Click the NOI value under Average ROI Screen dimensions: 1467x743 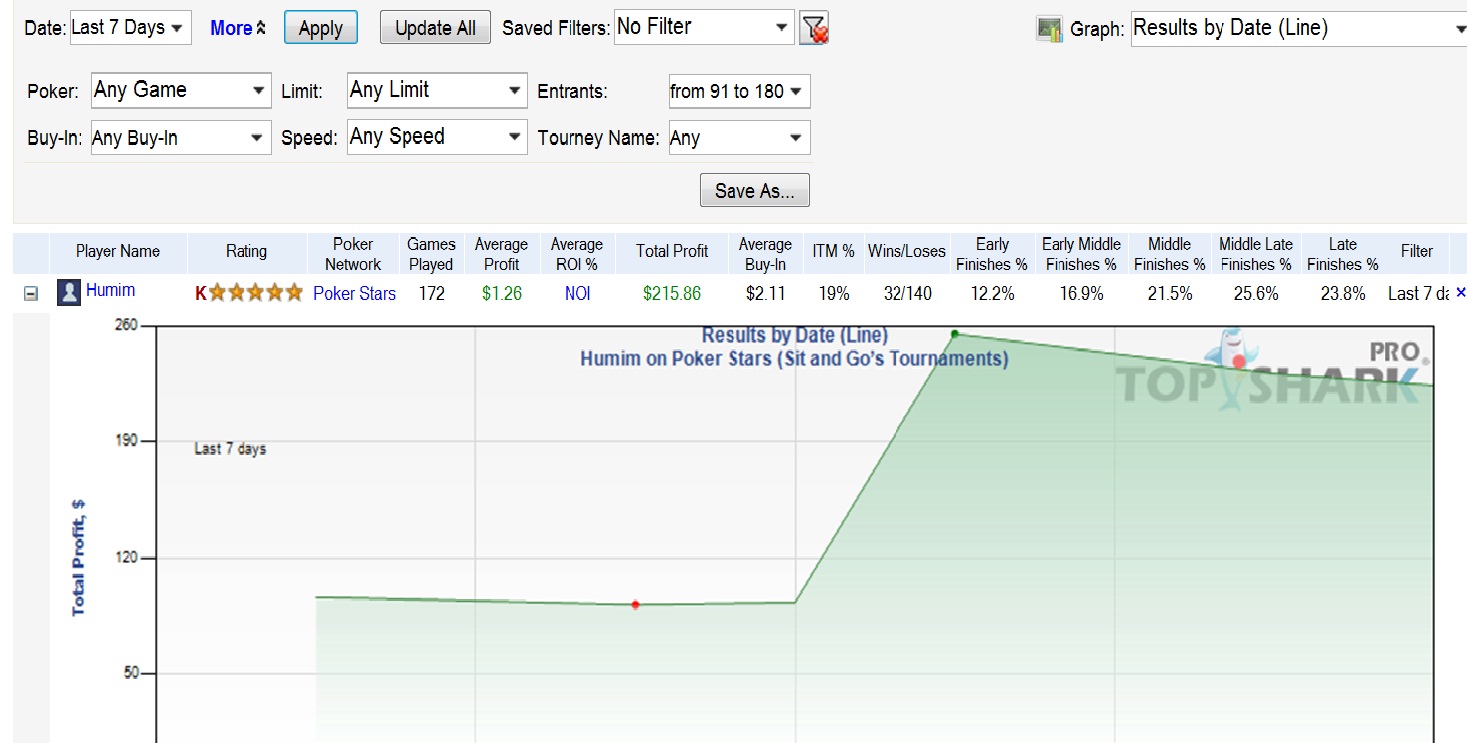click(577, 294)
